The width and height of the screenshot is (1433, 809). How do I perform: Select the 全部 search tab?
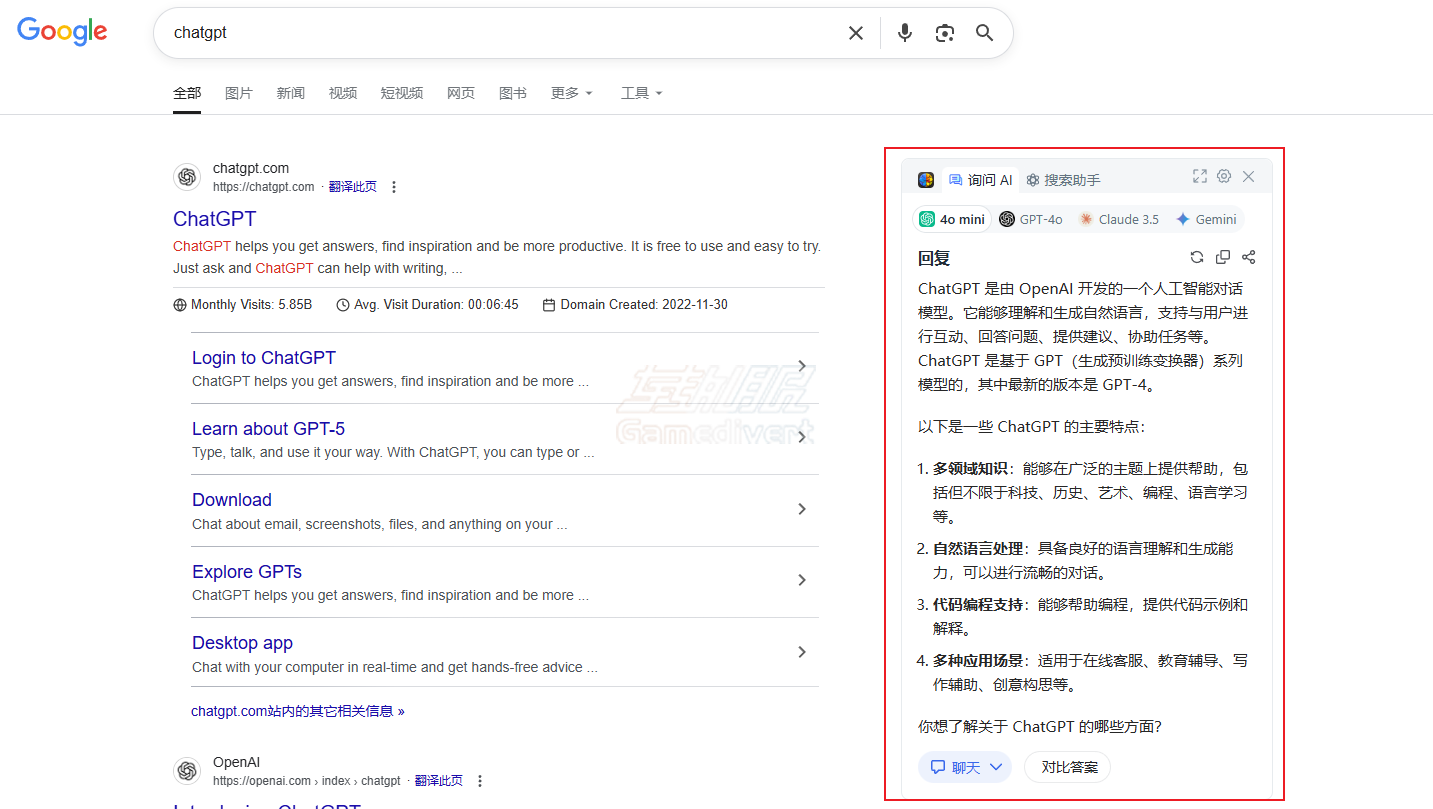(187, 93)
